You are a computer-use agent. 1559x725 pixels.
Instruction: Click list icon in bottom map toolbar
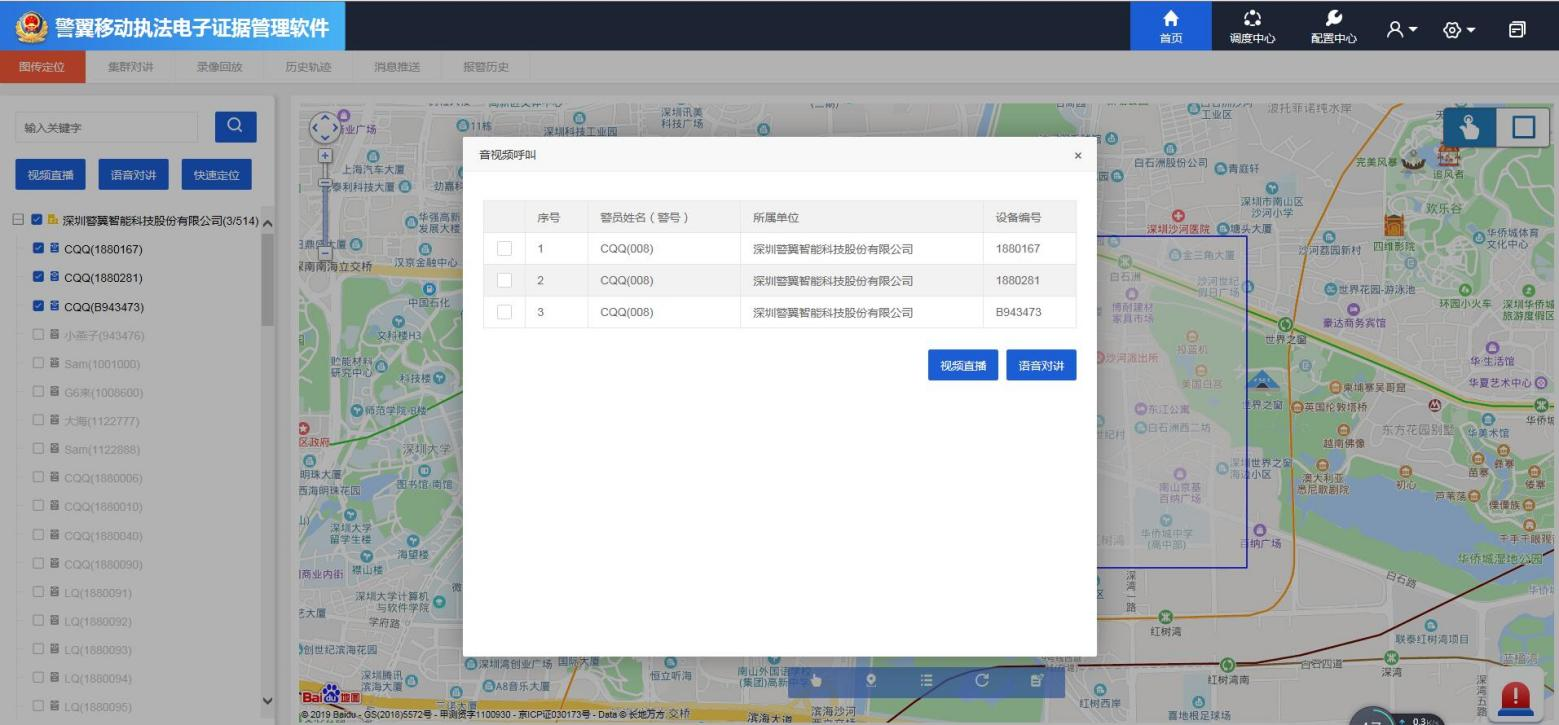click(x=926, y=680)
